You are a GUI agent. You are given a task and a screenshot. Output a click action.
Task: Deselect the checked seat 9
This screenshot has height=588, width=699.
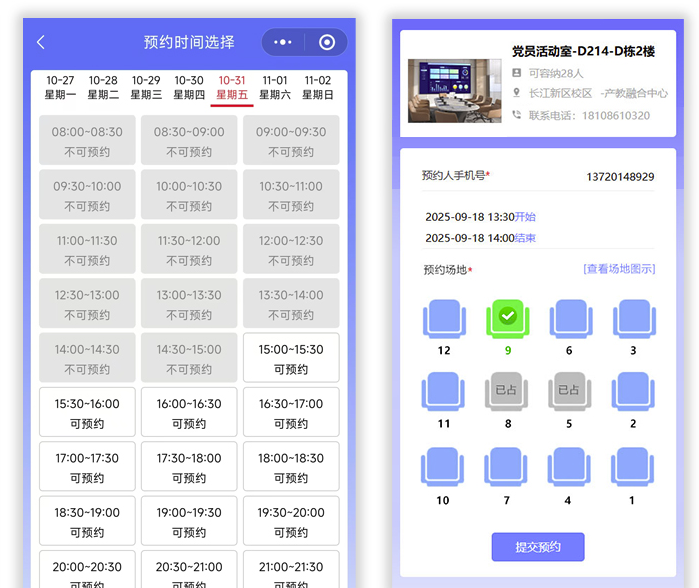point(507,319)
